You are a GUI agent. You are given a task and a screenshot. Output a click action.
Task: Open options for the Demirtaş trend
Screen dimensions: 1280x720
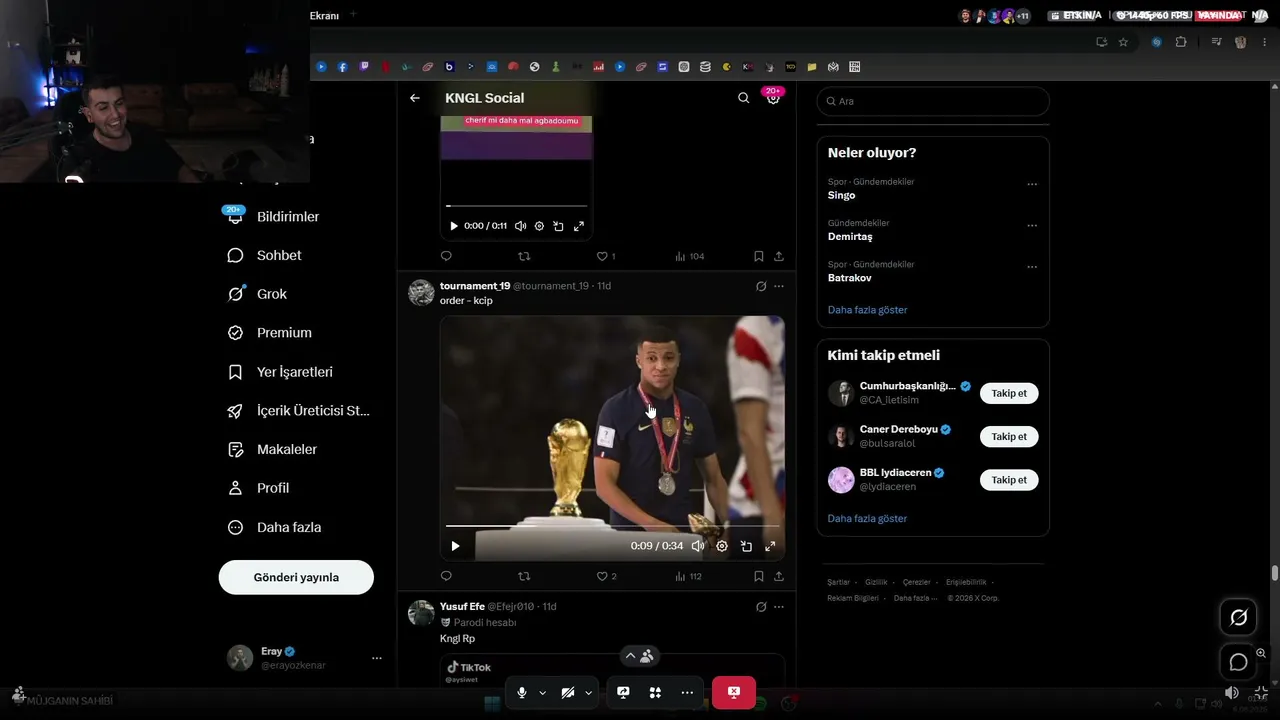[x=1032, y=226]
